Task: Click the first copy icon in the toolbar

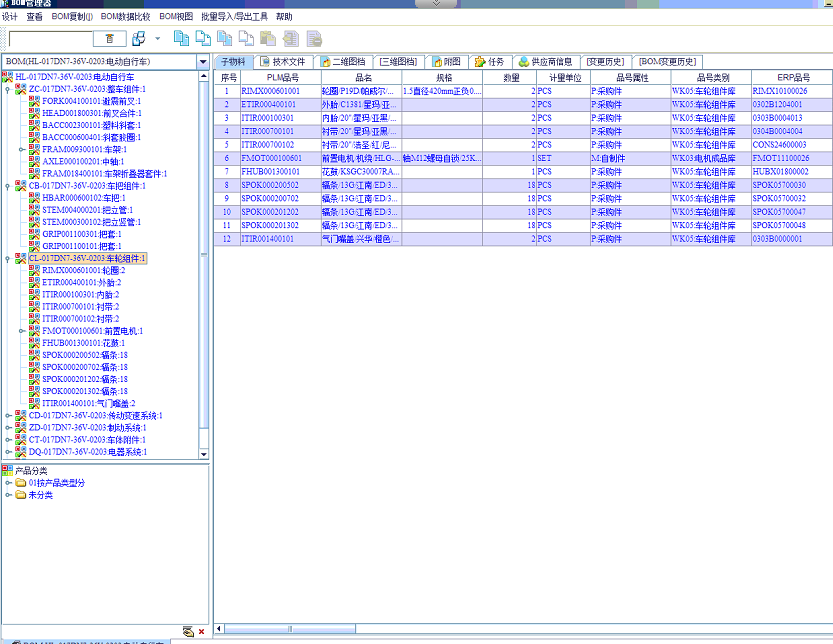Action: pyautogui.click(x=181, y=38)
